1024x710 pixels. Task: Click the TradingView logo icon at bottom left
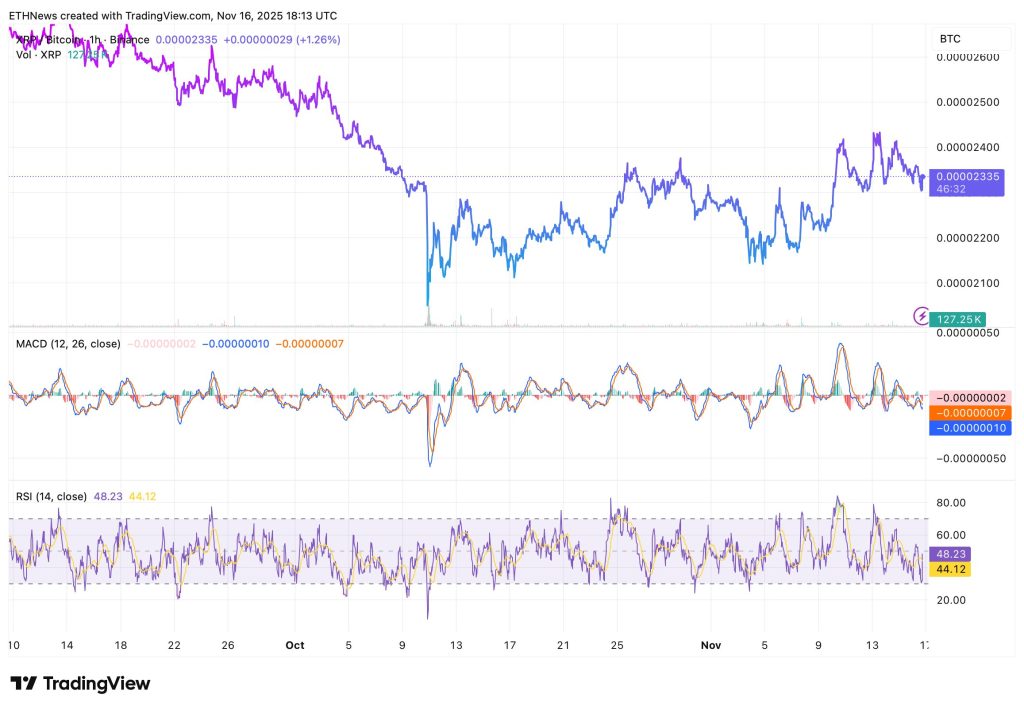[x=25, y=683]
